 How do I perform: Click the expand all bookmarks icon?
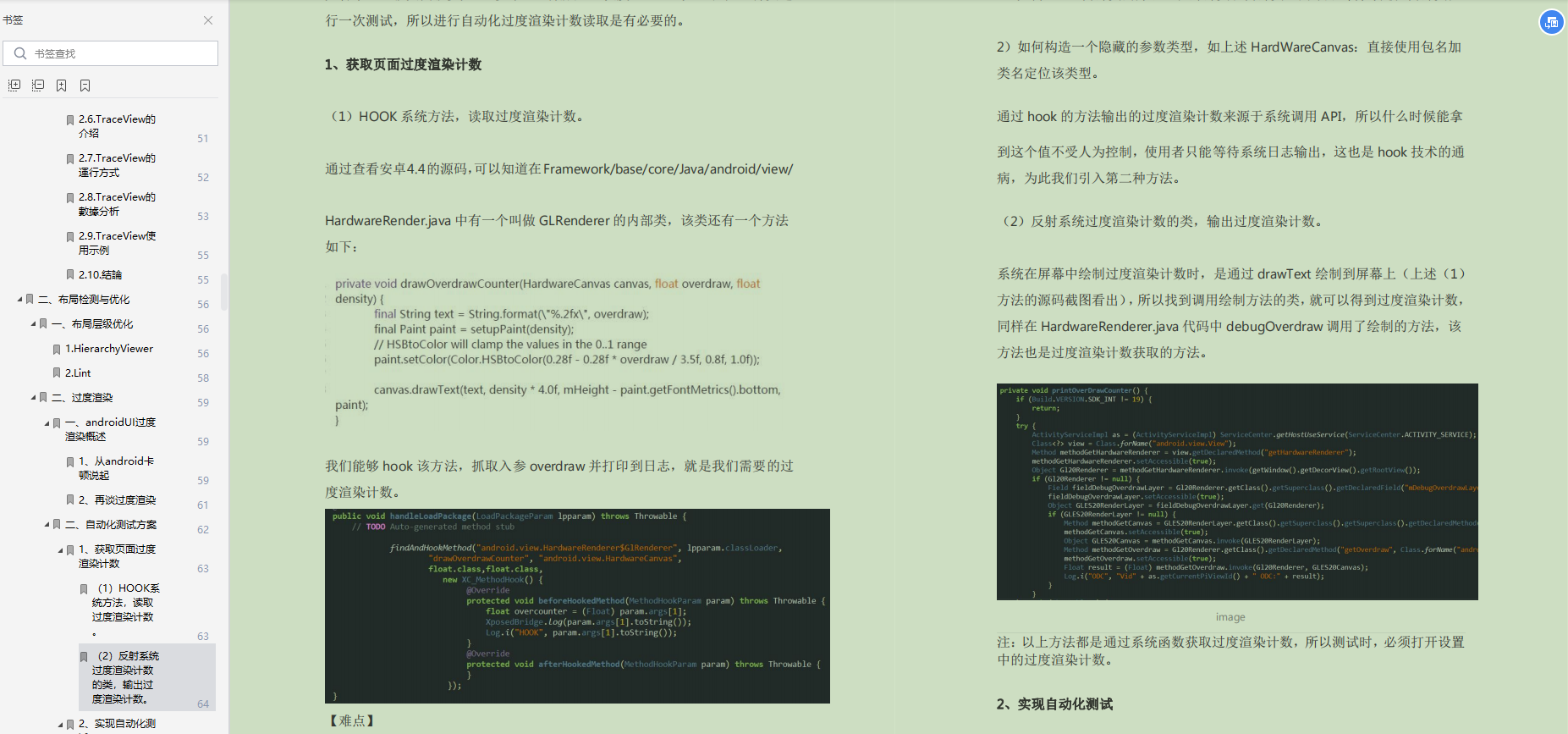pyautogui.click(x=14, y=86)
